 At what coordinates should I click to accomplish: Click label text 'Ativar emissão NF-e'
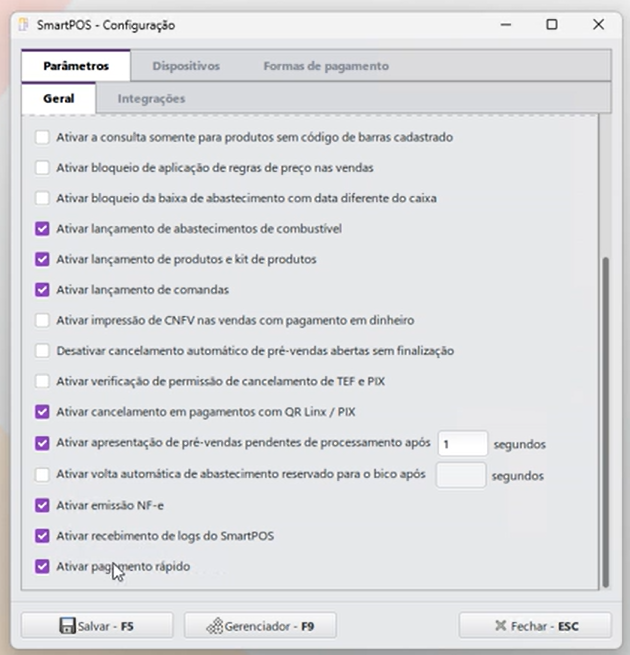110,505
